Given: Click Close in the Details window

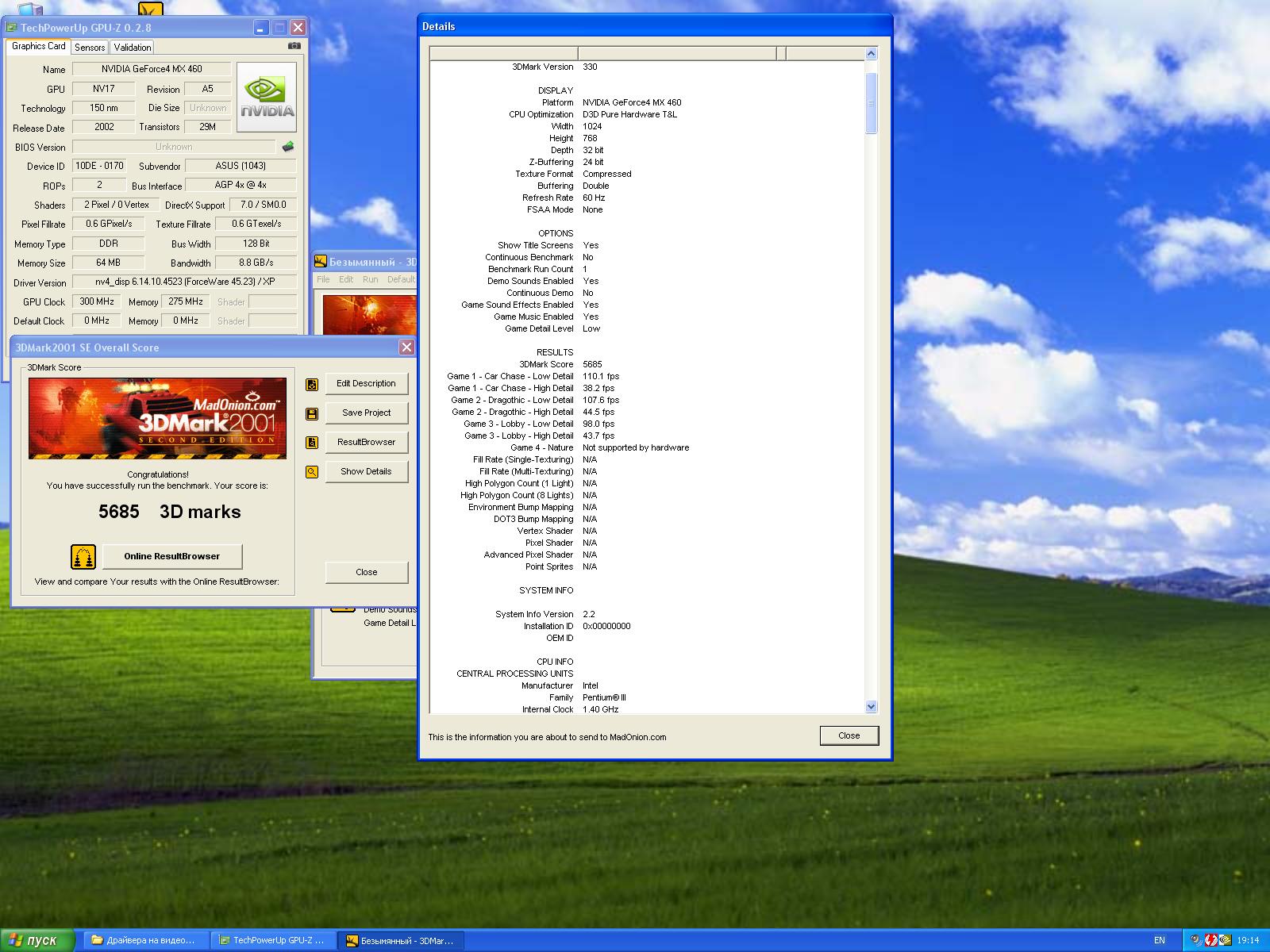Looking at the screenshot, I should pos(849,736).
